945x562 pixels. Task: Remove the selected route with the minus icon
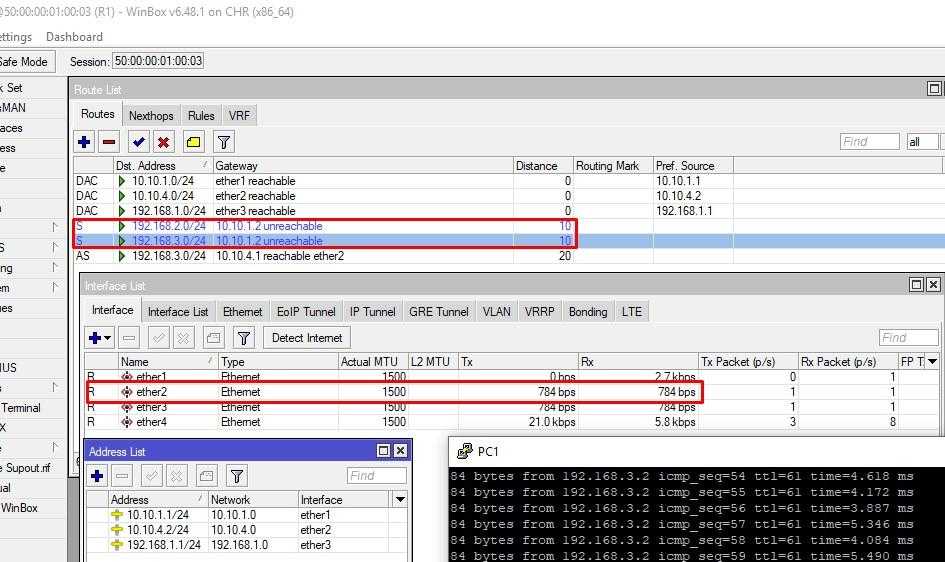(109, 142)
